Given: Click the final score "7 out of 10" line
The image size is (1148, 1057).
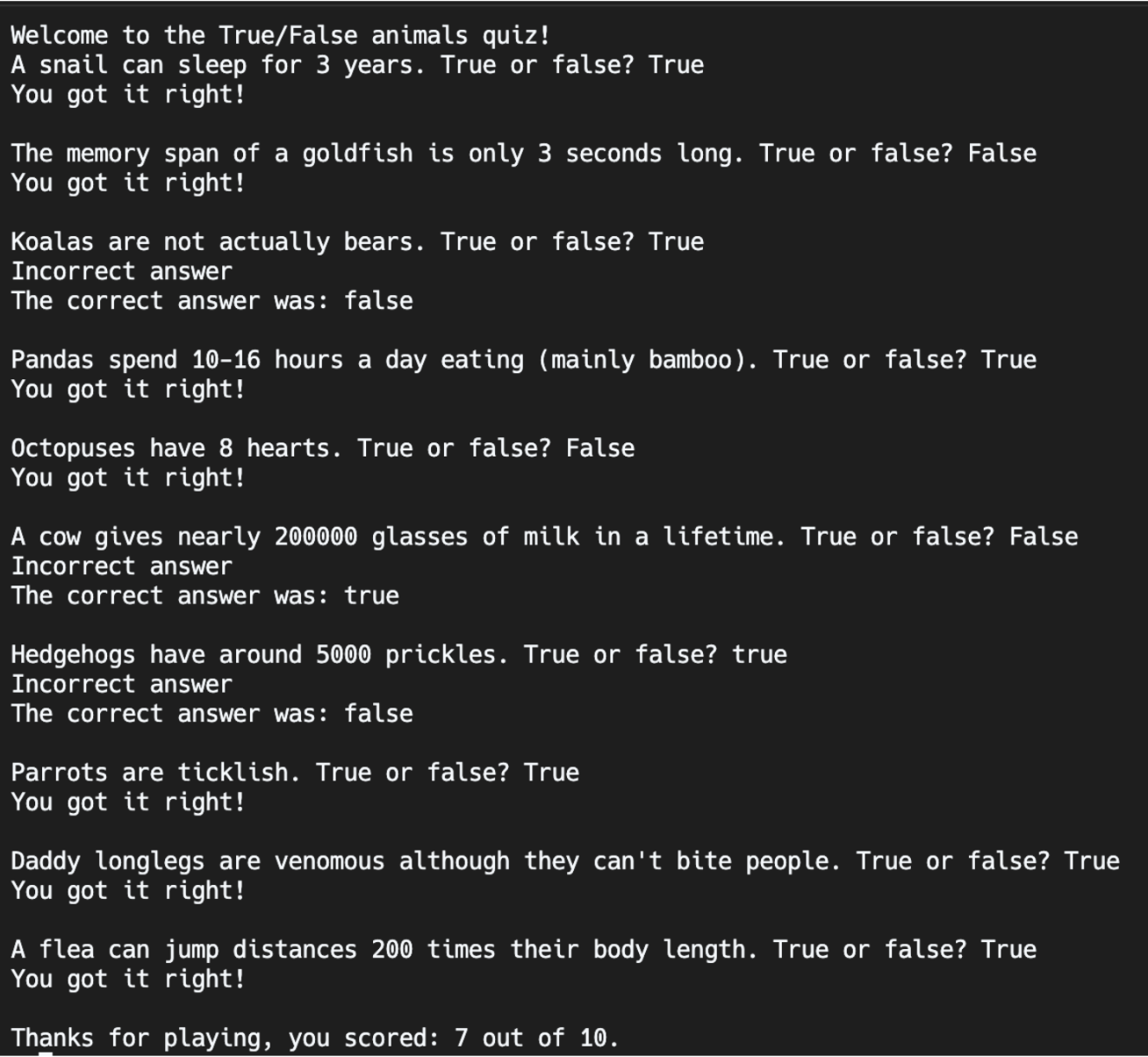Looking at the screenshot, I should click(314, 1039).
